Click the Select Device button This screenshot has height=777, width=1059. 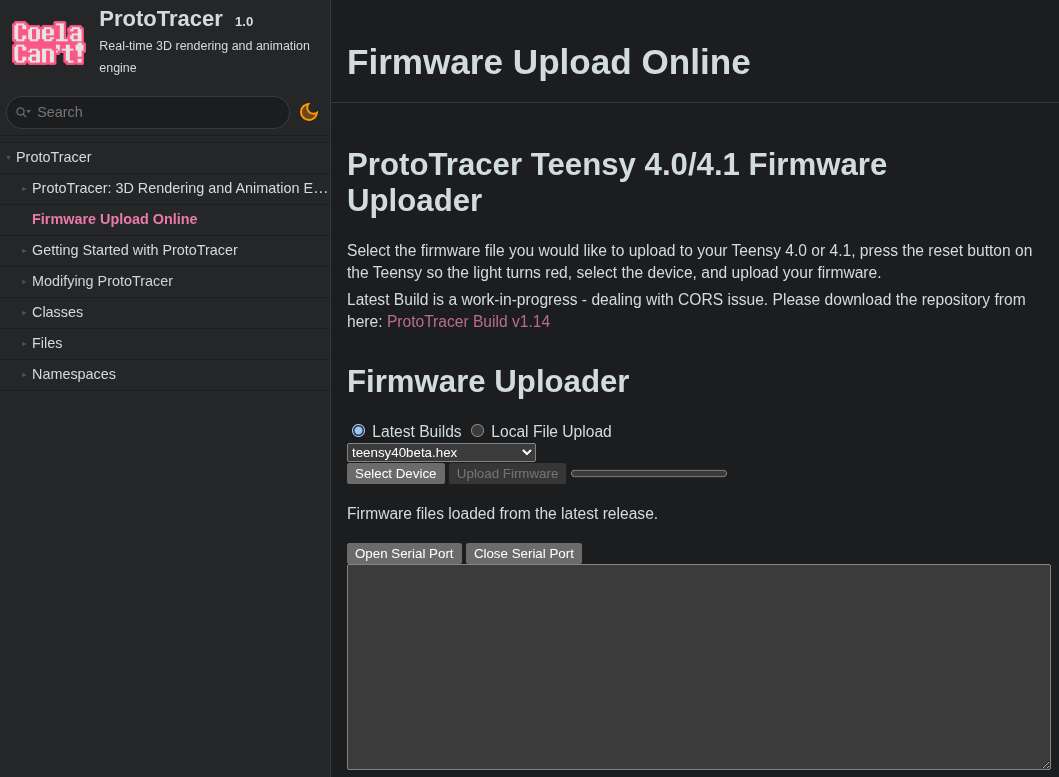tap(396, 474)
